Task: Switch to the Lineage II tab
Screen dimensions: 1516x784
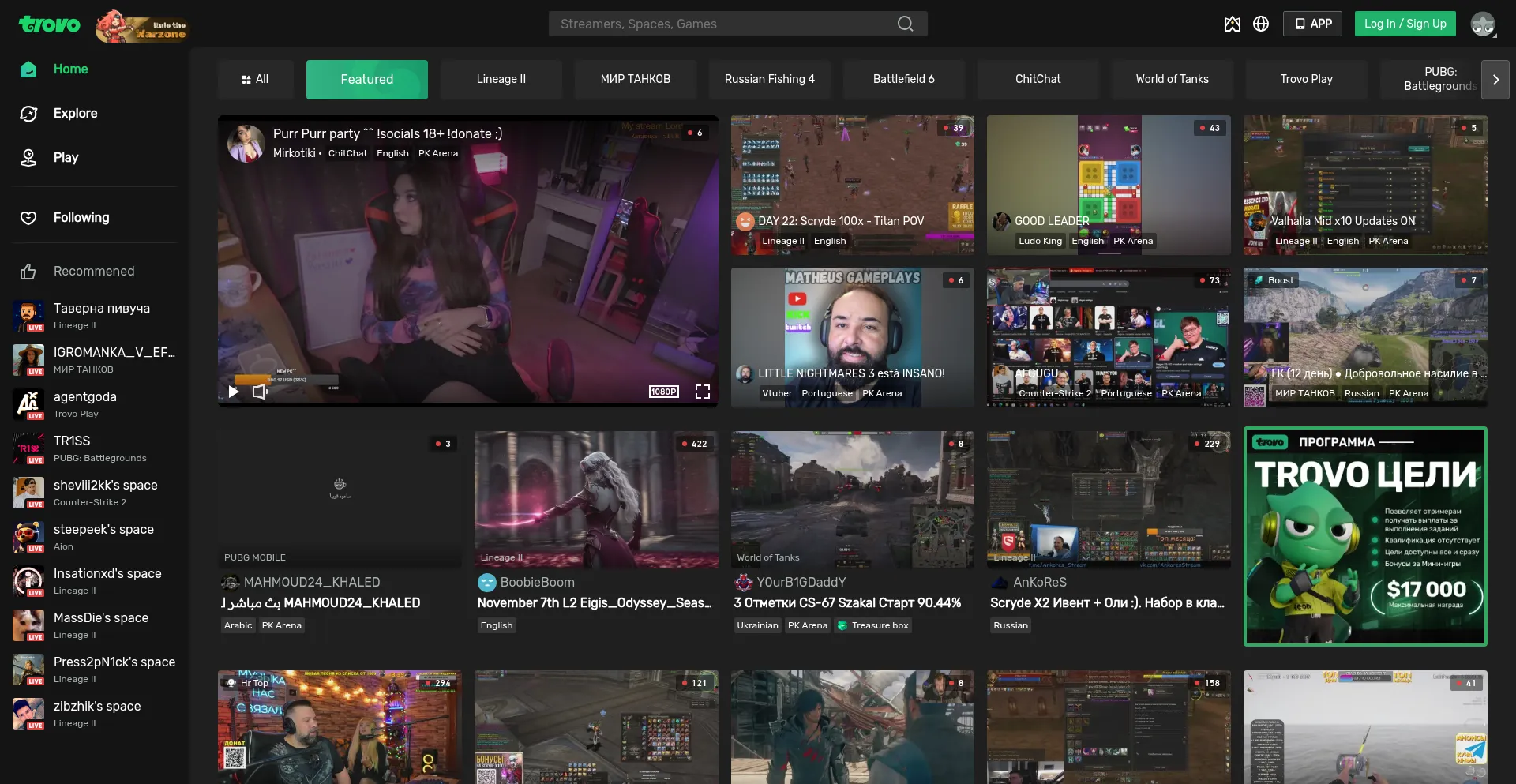Action: pyautogui.click(x=501, y=80)
